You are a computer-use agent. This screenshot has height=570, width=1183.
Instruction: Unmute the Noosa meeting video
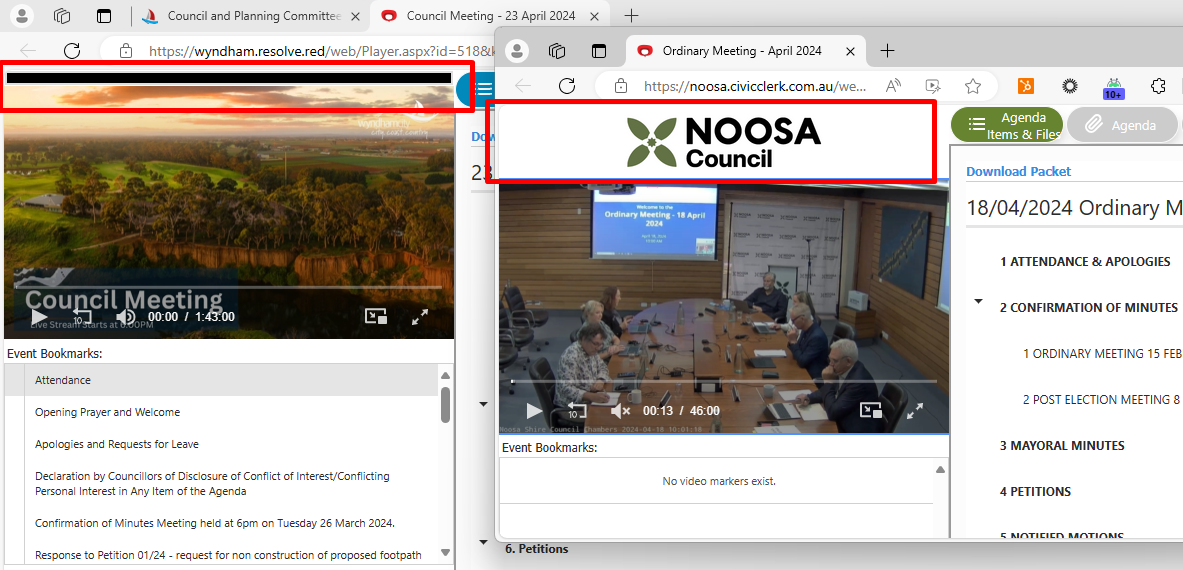620,411
